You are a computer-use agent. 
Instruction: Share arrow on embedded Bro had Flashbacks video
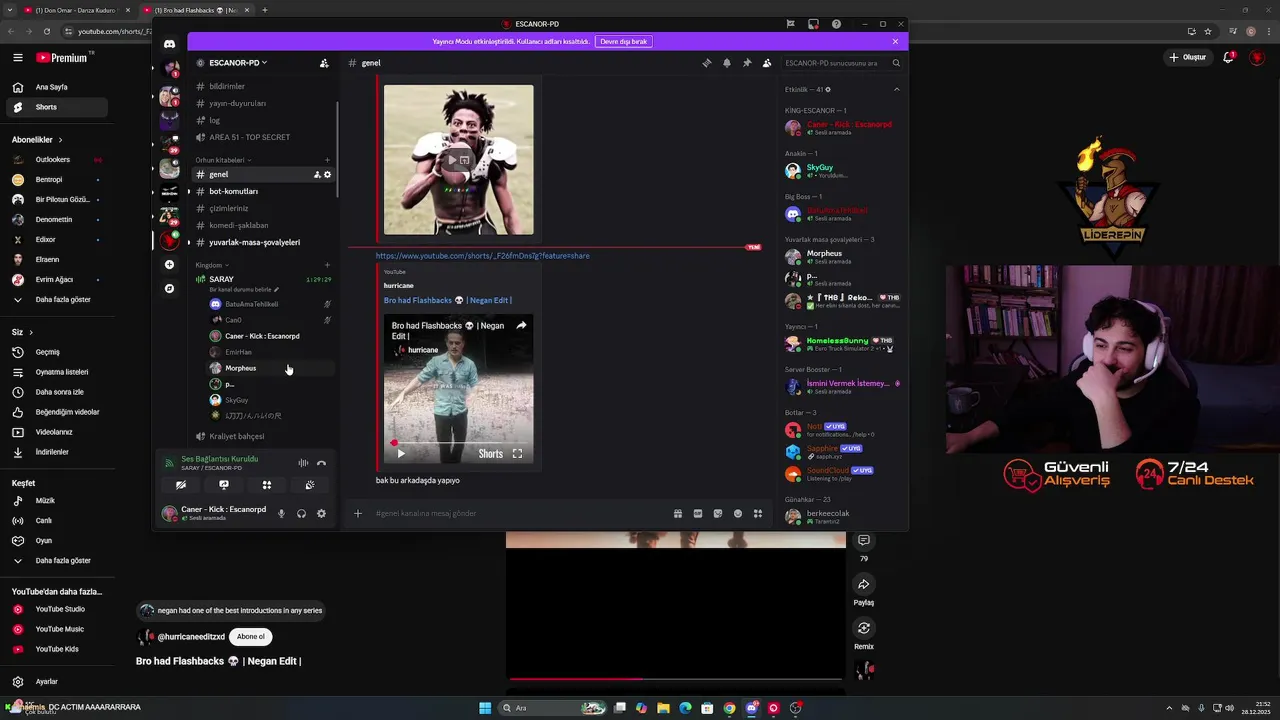click(x=521, y=325)
